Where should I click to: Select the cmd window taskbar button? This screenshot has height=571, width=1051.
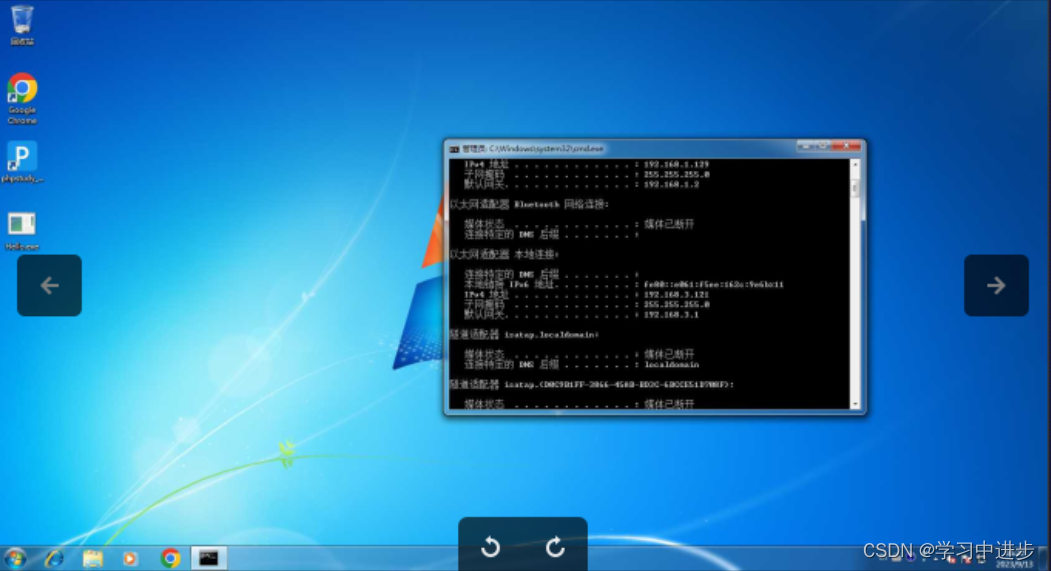pyautogui.click(x=208, y=558)
